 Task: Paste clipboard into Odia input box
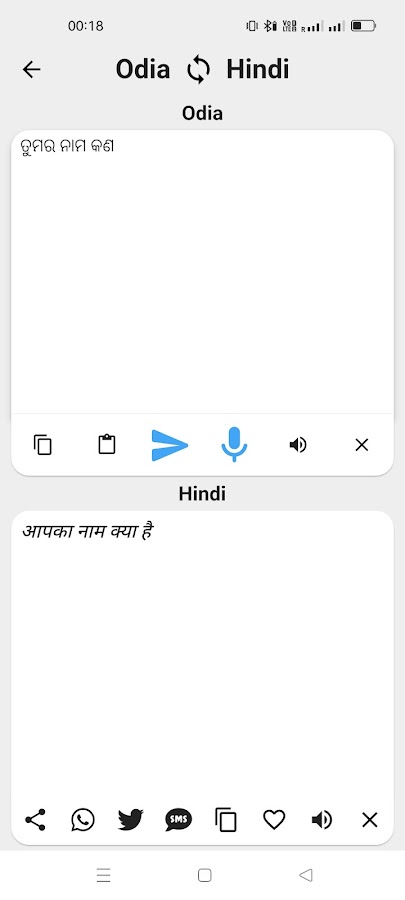point(107,445)
